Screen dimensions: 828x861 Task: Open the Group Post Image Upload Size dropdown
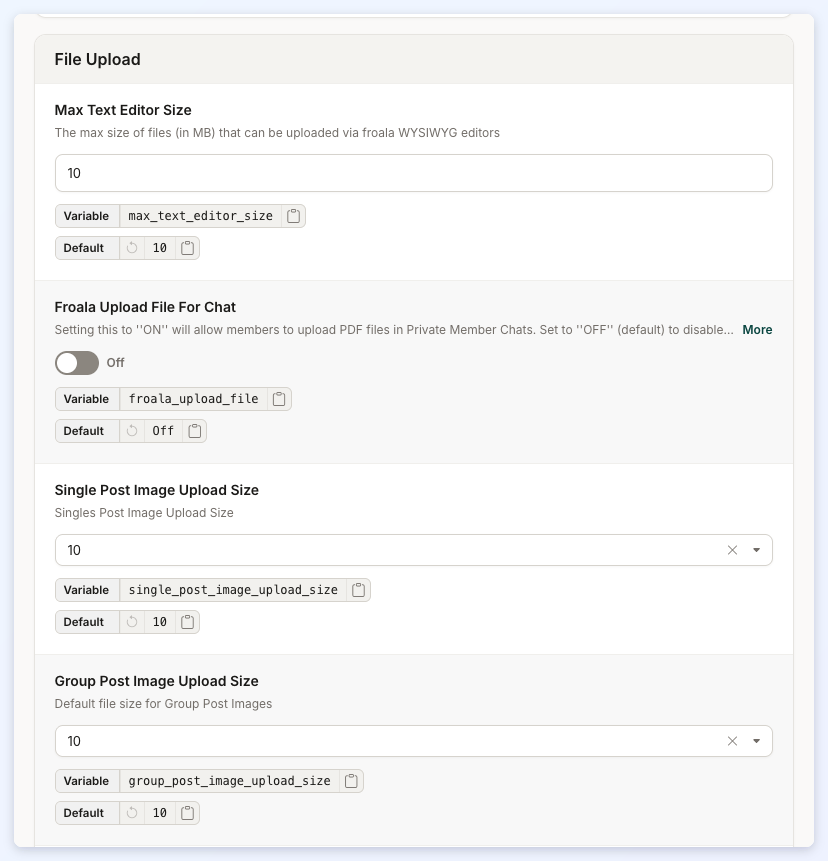[756, 741]
